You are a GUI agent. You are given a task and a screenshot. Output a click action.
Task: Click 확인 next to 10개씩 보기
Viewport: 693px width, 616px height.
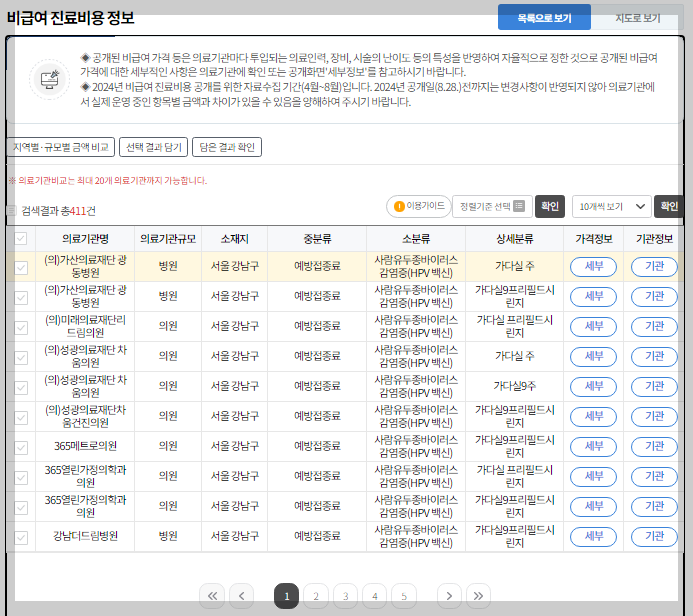click(x=669, y=206)
